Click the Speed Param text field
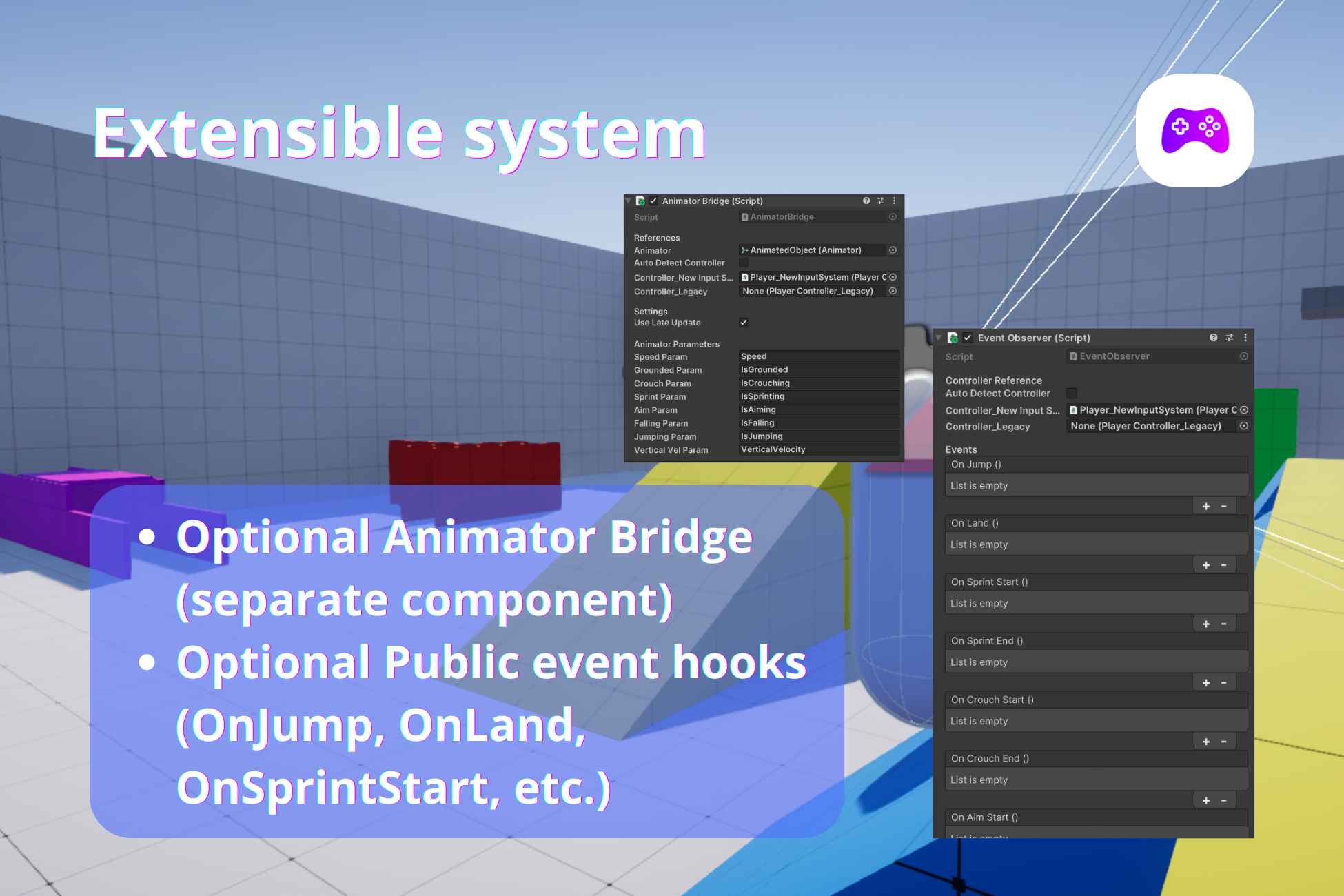 [x=818, y=356]
